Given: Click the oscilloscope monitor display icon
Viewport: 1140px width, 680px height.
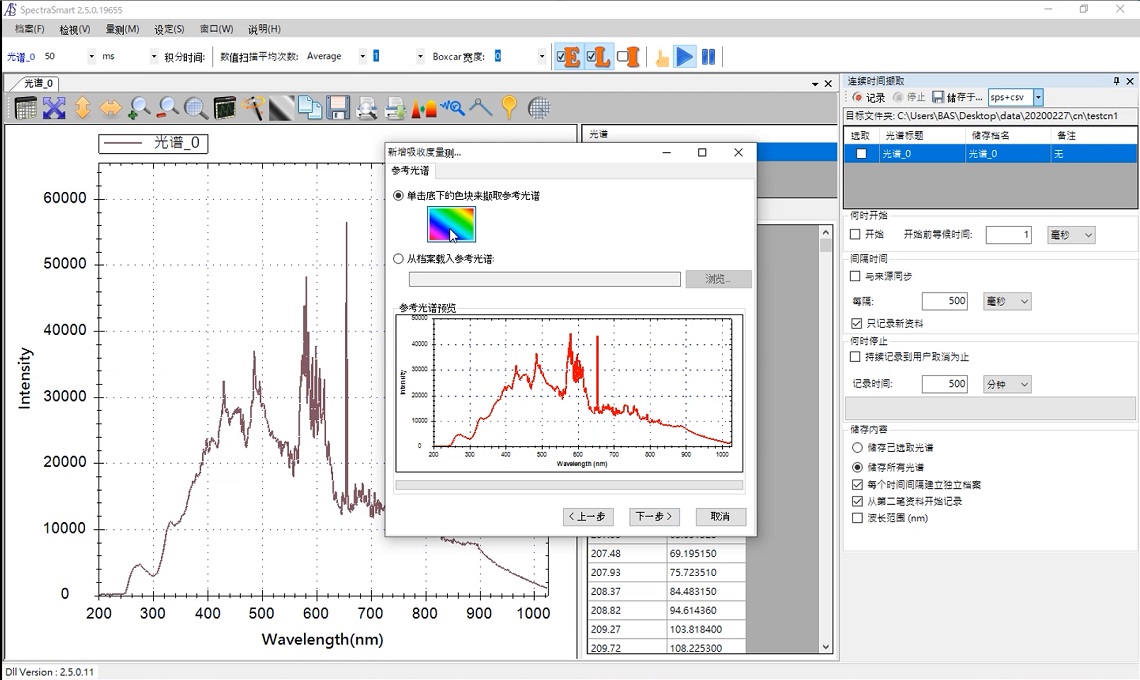Looking at the screenshot, I should [x=225, y=108].
